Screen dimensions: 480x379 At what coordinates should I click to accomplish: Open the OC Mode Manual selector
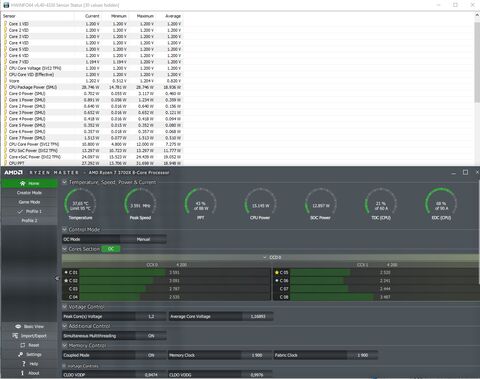(143, 239)
